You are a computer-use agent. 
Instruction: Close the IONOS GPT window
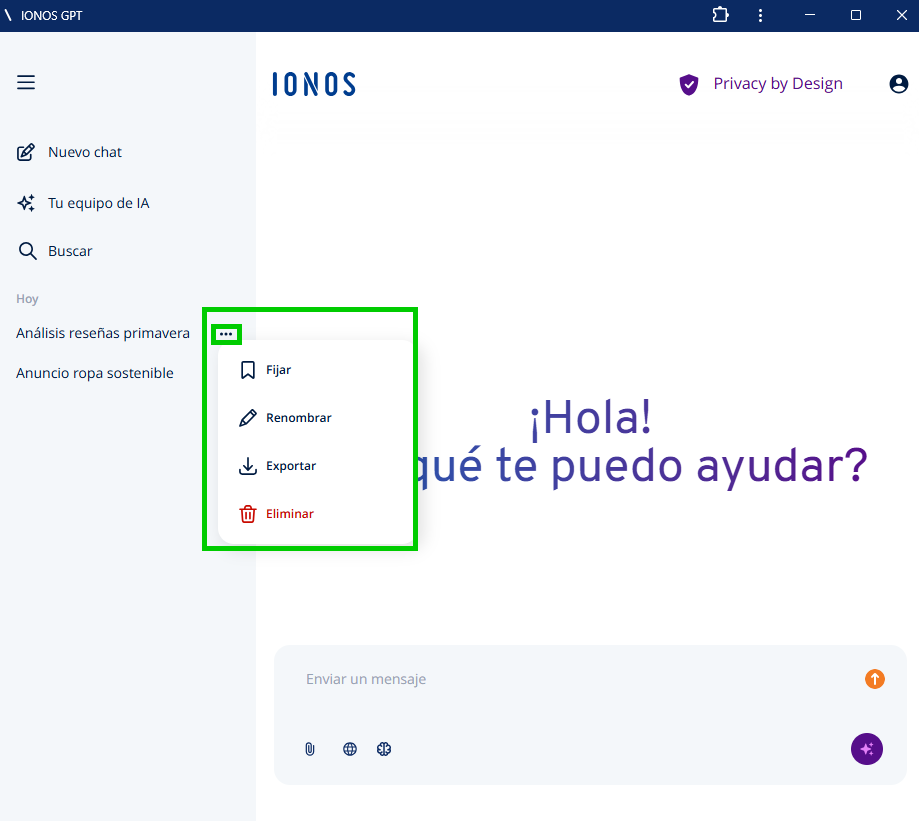pyautogui.click(x=901, y=15)
